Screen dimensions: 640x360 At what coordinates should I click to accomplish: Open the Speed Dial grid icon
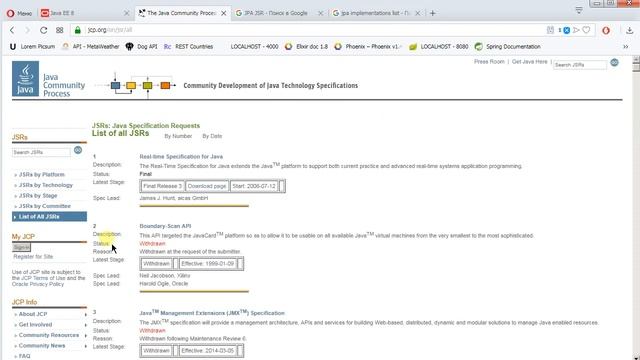pyautogui.click(x=60, y=30)
